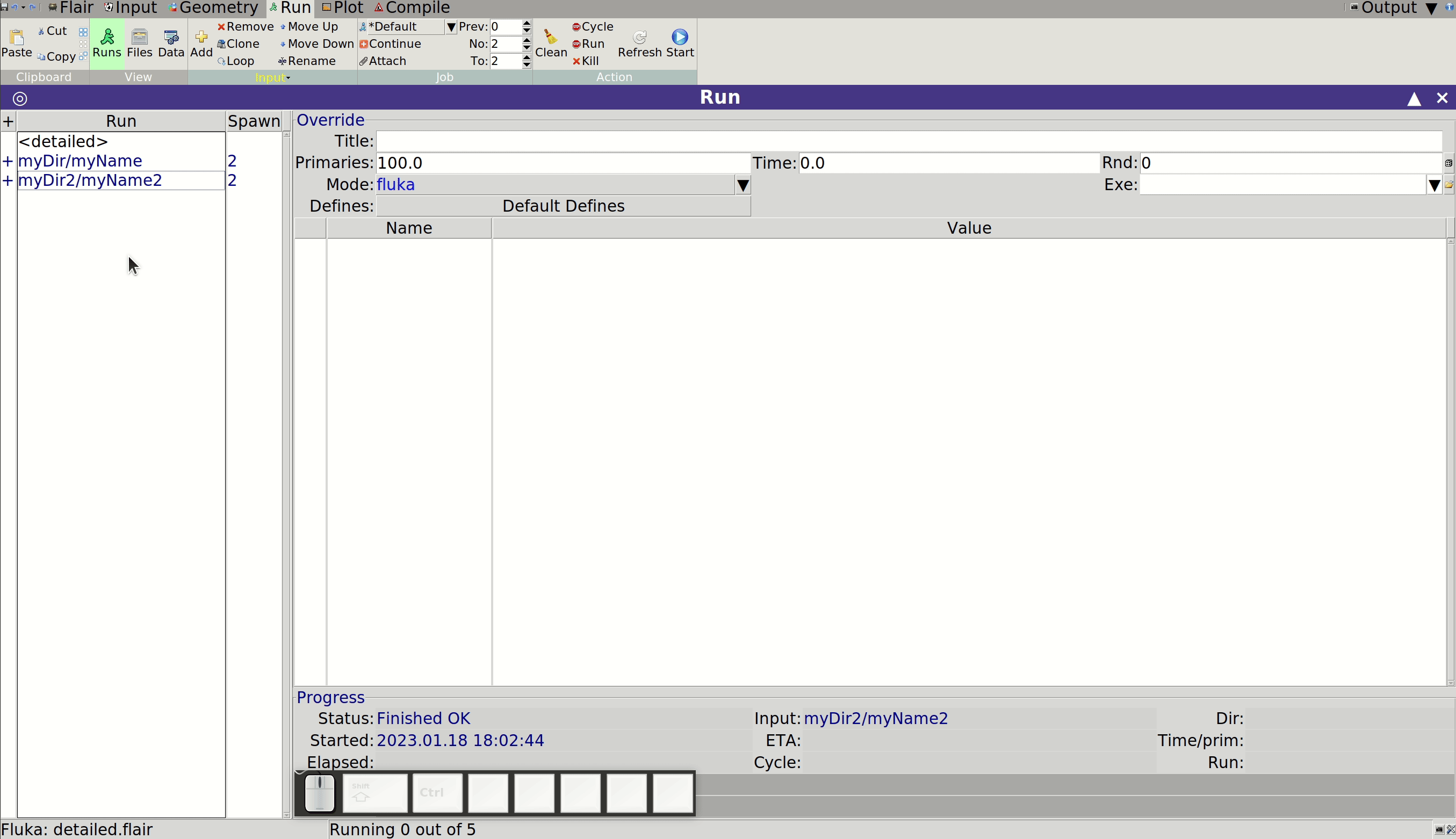Open the Exe dropdown arrow
1456x839 pixels.
[x=1434, y=185]
